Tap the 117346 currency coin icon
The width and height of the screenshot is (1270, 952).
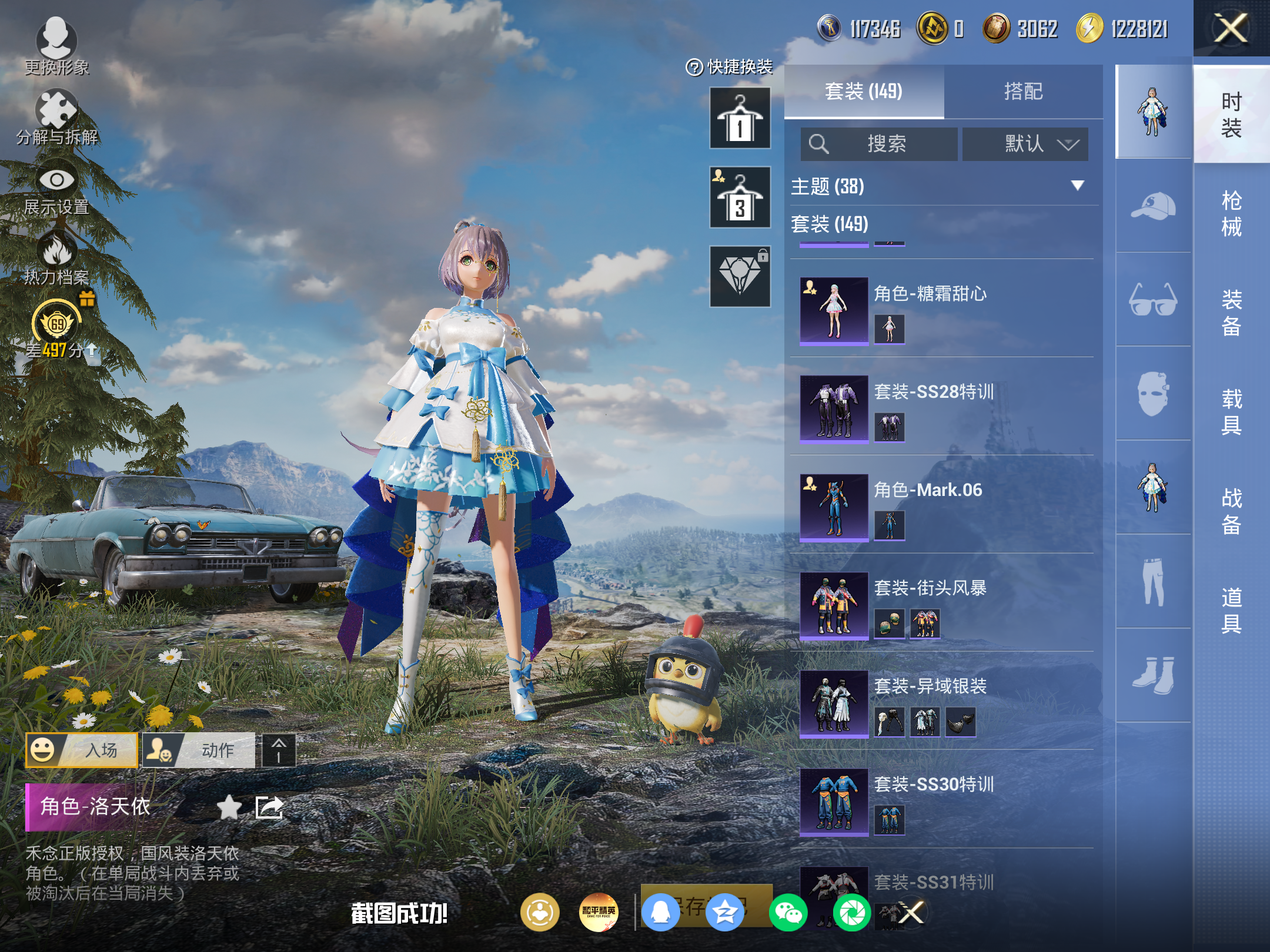pyautogui.click(x=830, y=28)
